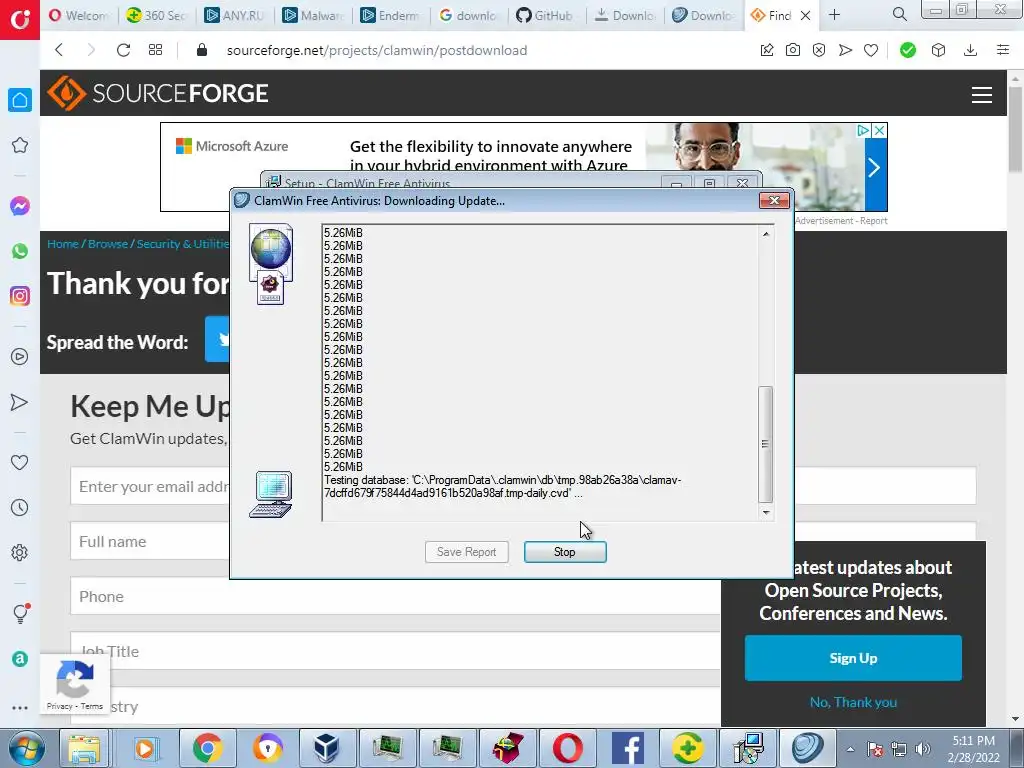Click the green check extension icon
Viewport: 1024px width, 768px height.
click(908, 50)
